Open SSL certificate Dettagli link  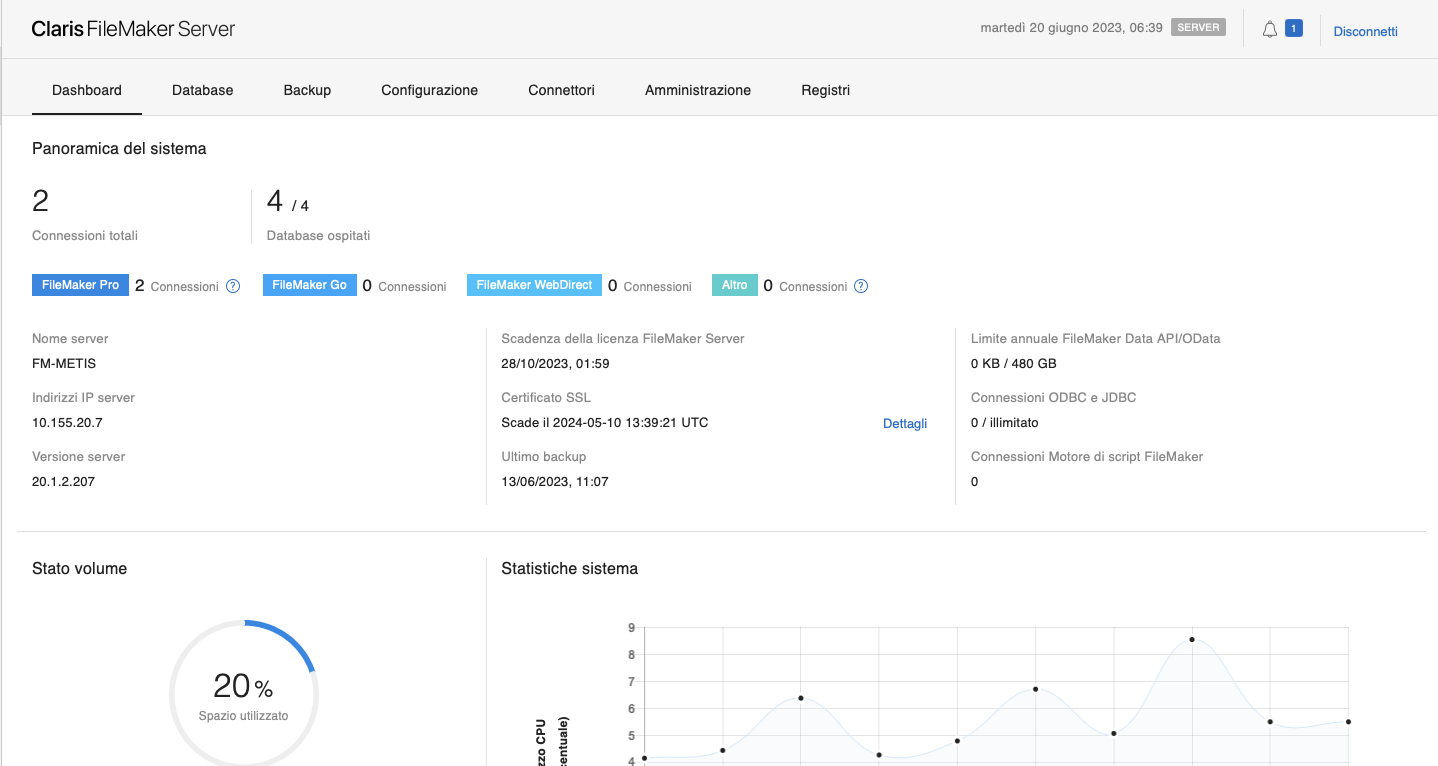click(x=905, y=424)
